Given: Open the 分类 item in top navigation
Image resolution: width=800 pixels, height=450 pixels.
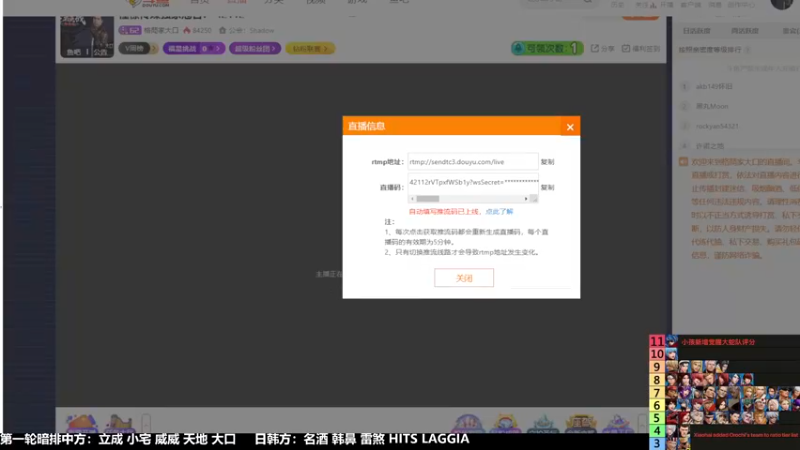Looking at the screenshot, I should point(273,2).
